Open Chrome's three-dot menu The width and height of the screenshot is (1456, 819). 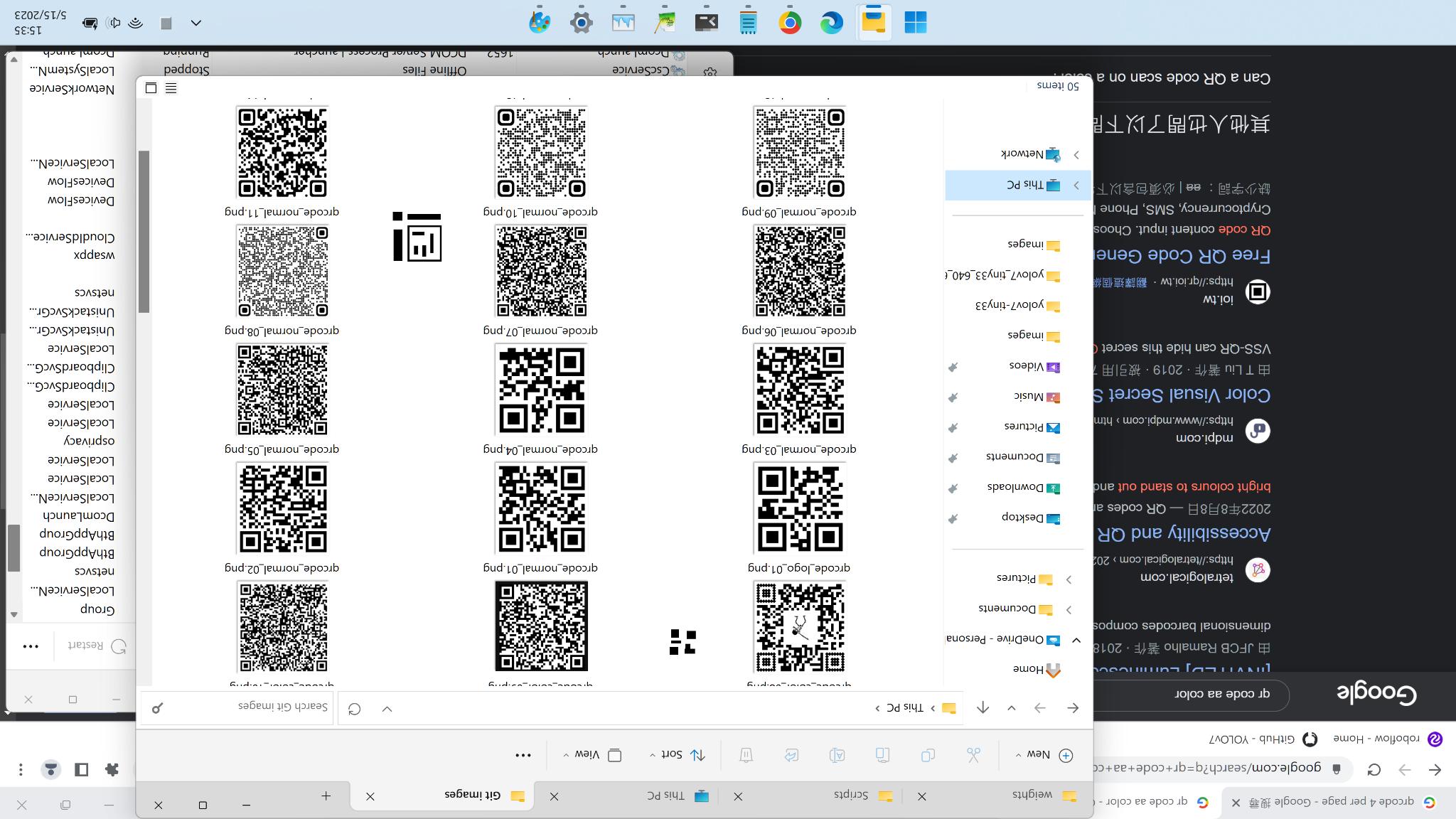pyautogui.click(x=21, y=769)
